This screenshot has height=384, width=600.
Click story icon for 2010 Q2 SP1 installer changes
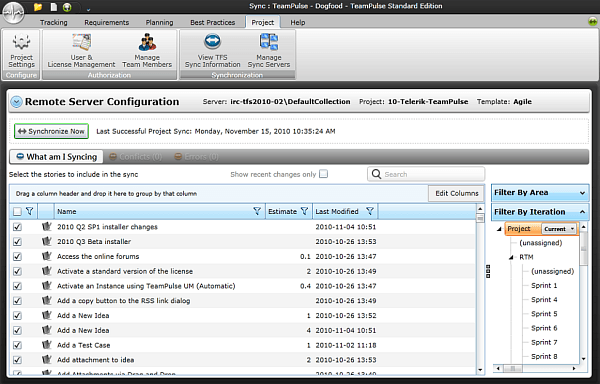tap(46, 226)
